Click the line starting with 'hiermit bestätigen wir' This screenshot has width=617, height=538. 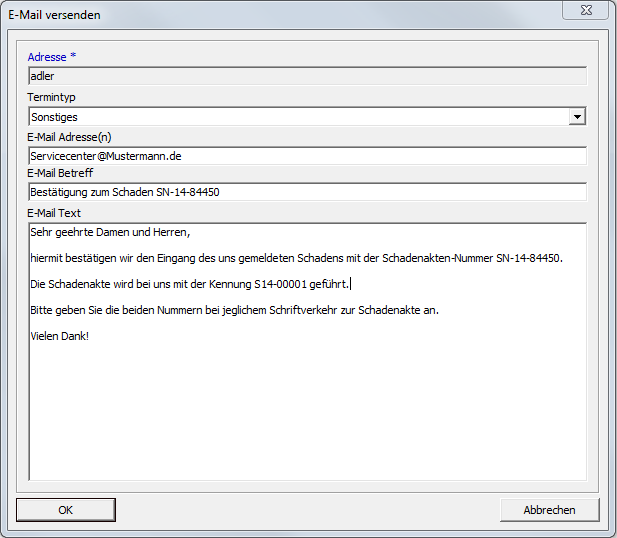click(x=296, y=259)
